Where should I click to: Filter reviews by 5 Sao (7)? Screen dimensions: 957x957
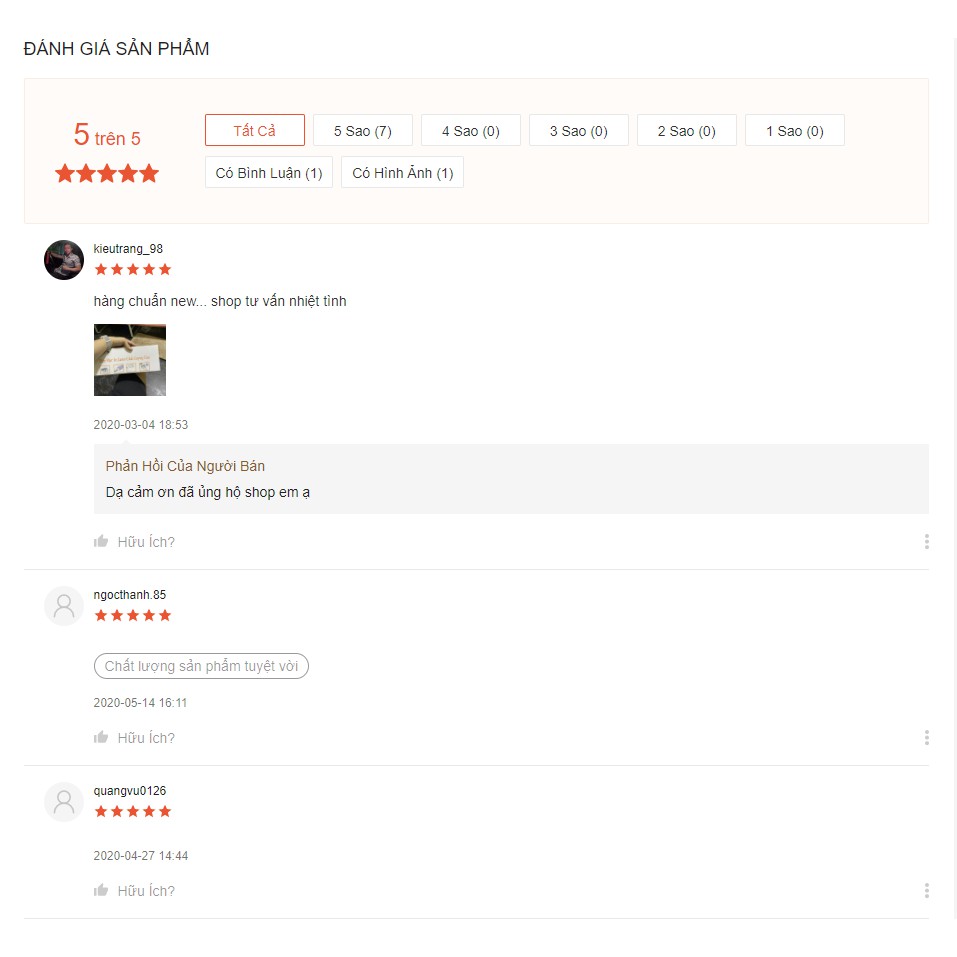coord(362,131)
